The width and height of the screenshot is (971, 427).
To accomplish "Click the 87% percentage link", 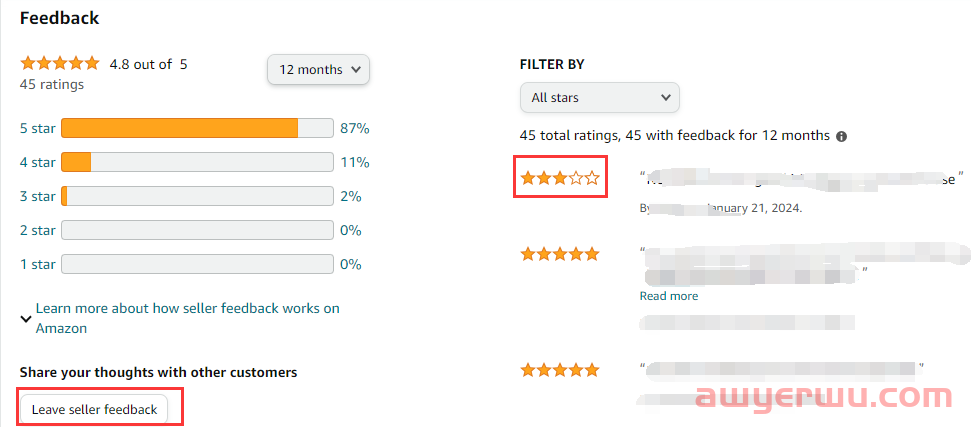I will pos(355,129).
